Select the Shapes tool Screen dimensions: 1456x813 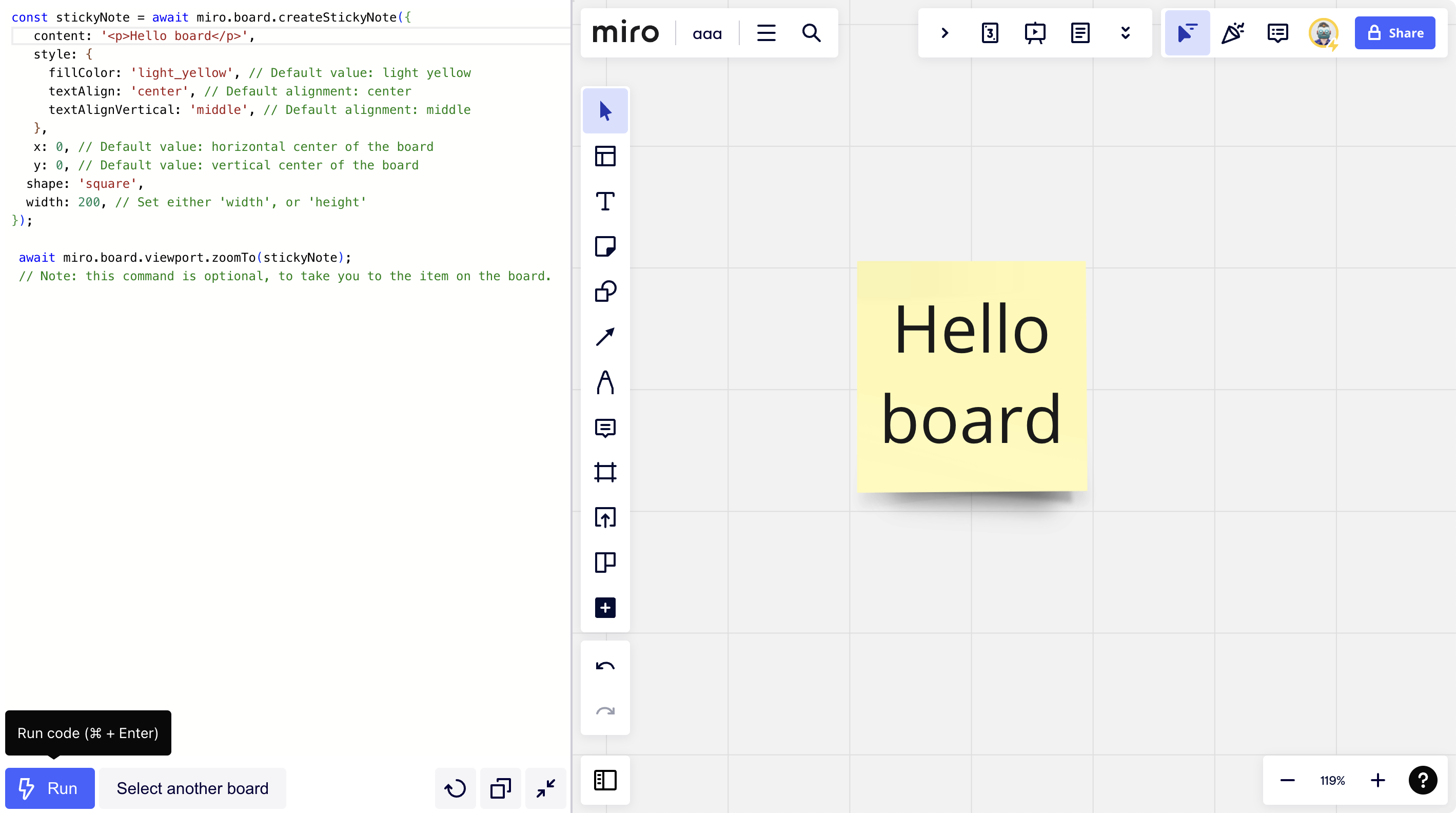click(605, 292)
